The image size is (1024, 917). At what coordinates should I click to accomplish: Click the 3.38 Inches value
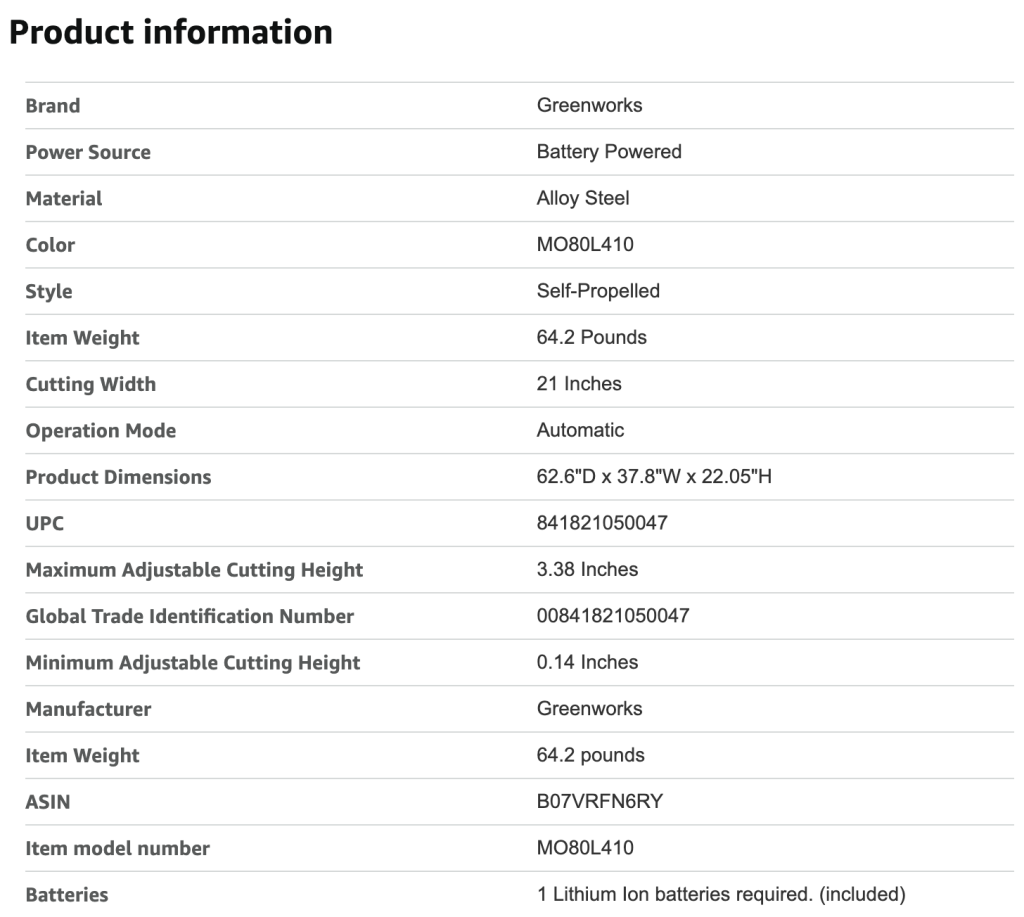(587, 569)
